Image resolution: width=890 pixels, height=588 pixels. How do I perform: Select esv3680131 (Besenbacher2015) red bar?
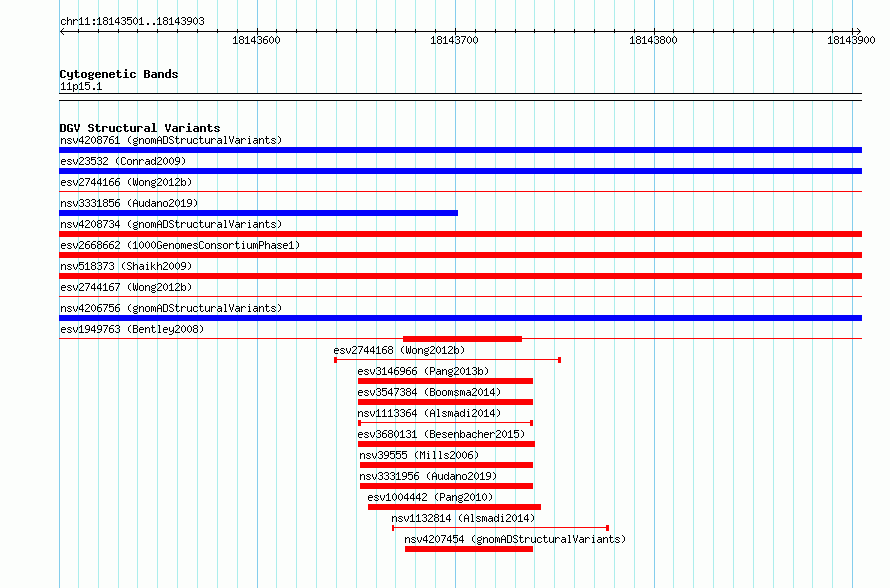[x=446, y=444]
